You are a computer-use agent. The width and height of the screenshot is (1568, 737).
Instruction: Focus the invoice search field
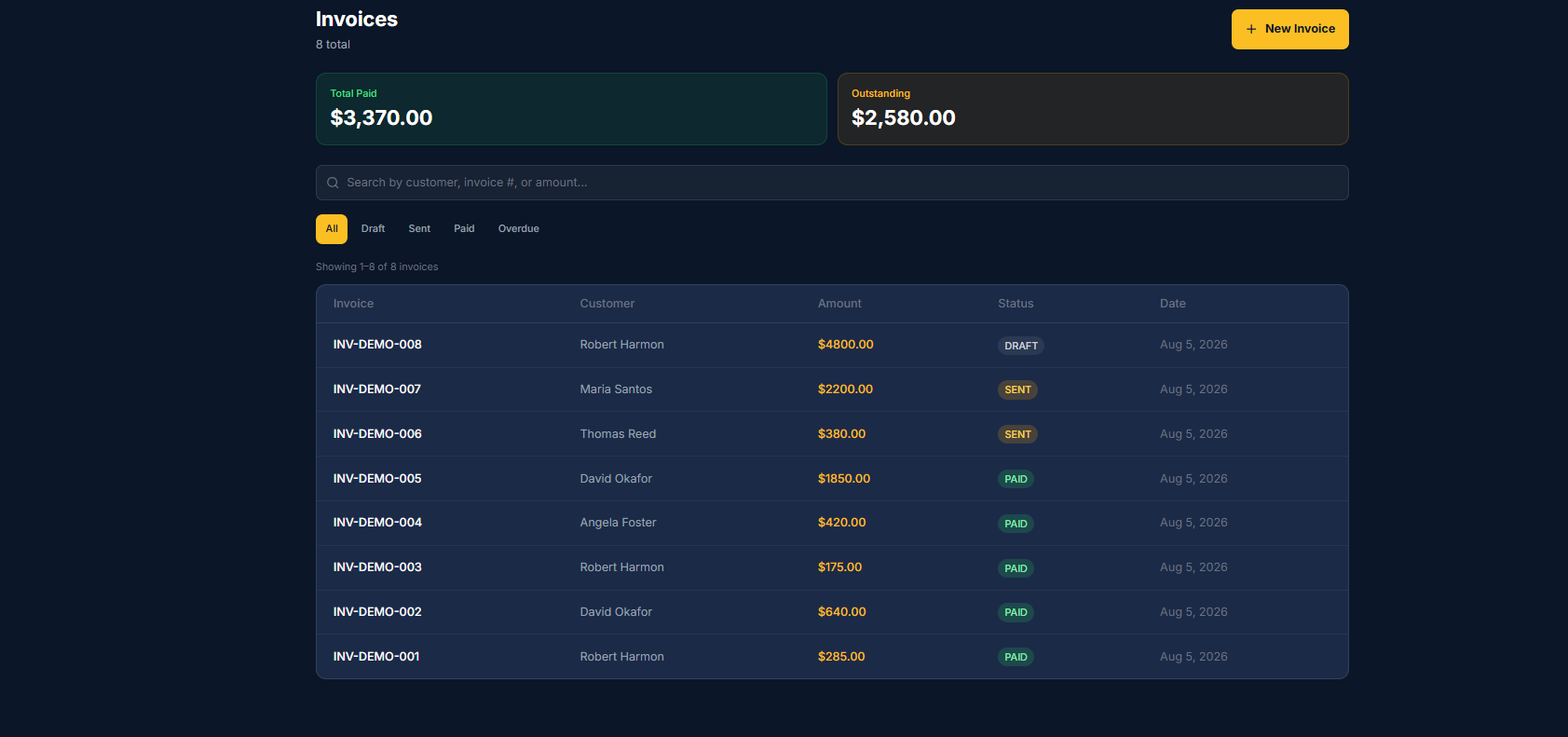coord(832,183)
